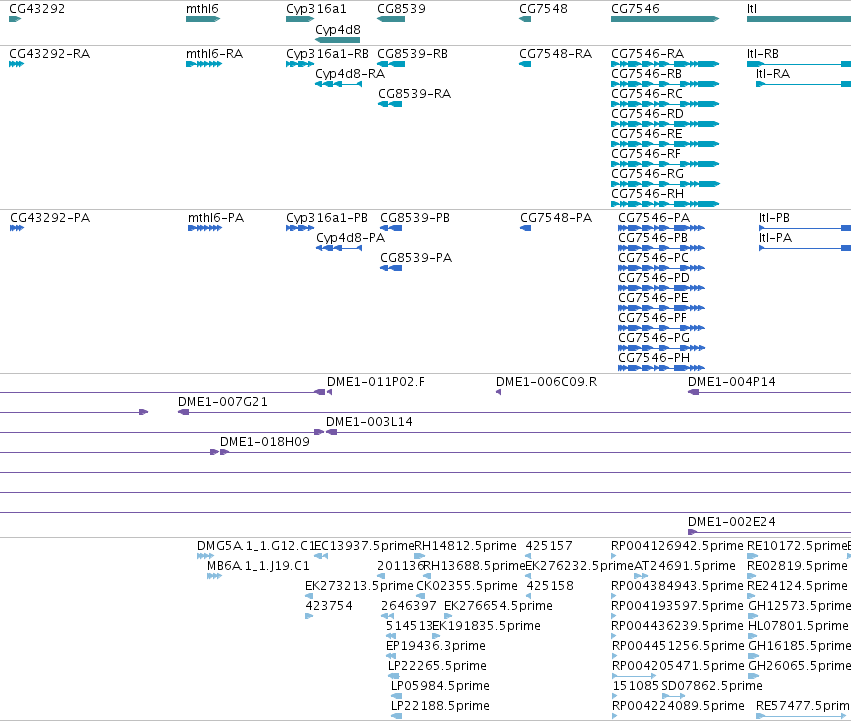851x721 pixels.
Task: Select EST AT24691.5prime
Action: coord(641,576)
